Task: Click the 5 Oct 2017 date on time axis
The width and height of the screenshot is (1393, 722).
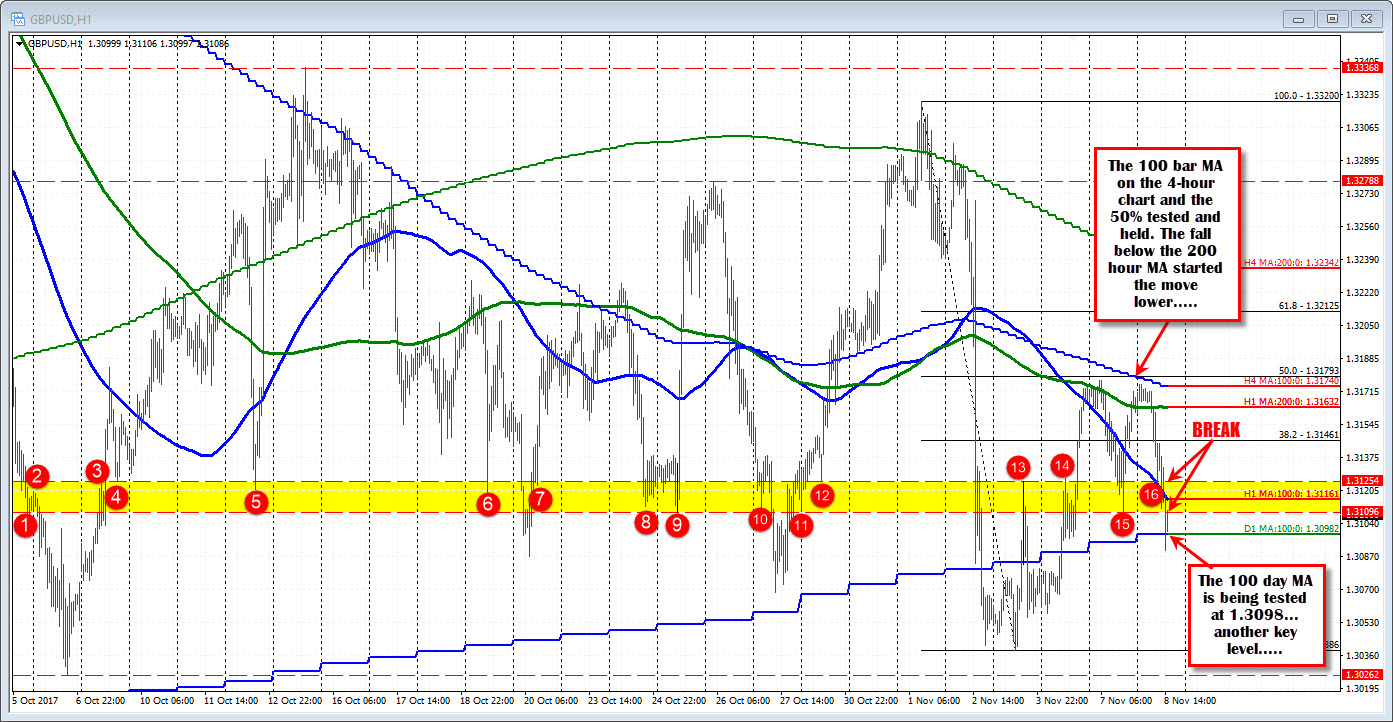Action: [35, 701]
